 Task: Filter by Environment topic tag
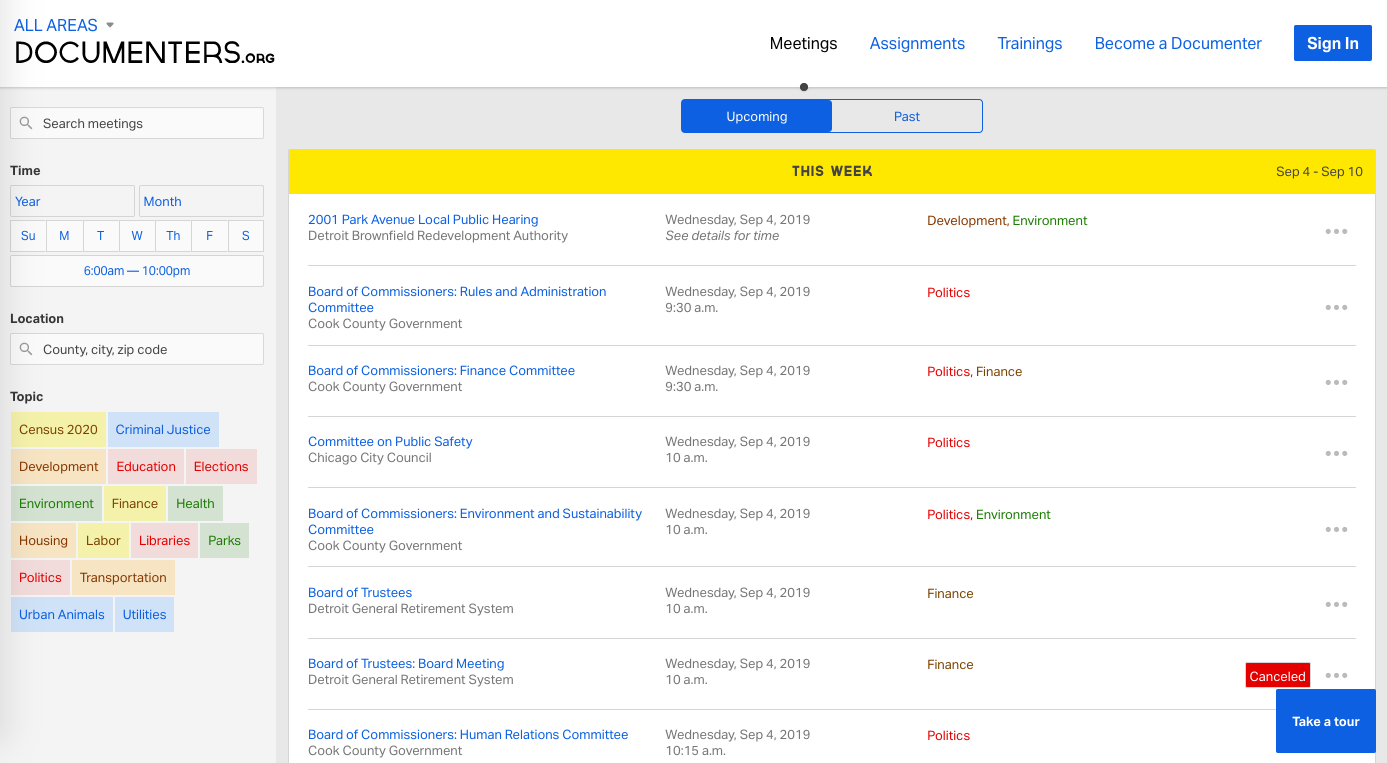tap(56, 503)
